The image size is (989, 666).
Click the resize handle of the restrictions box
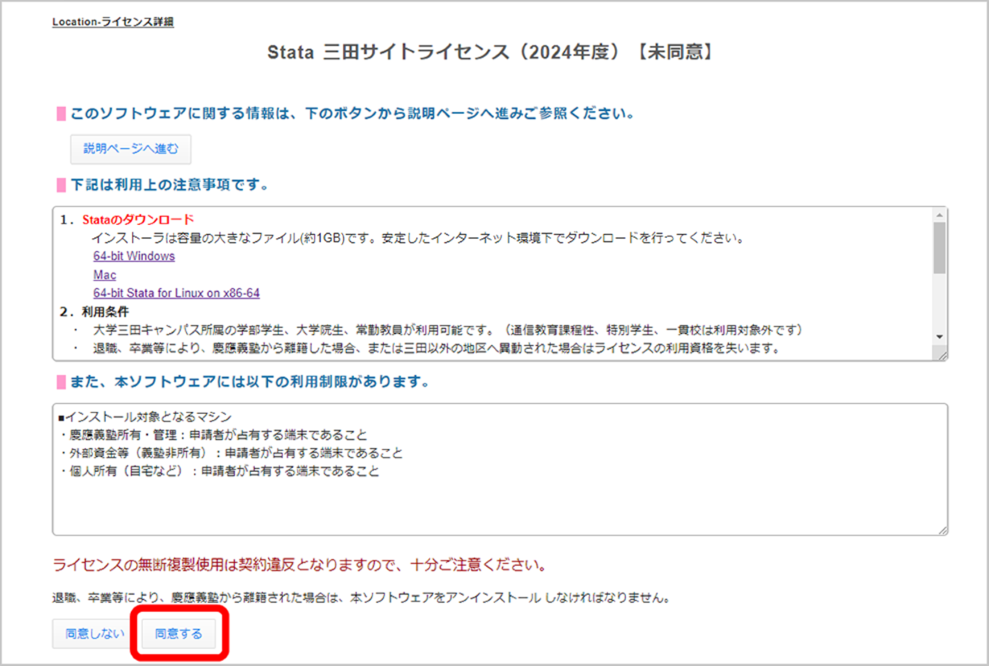(943, 530)
